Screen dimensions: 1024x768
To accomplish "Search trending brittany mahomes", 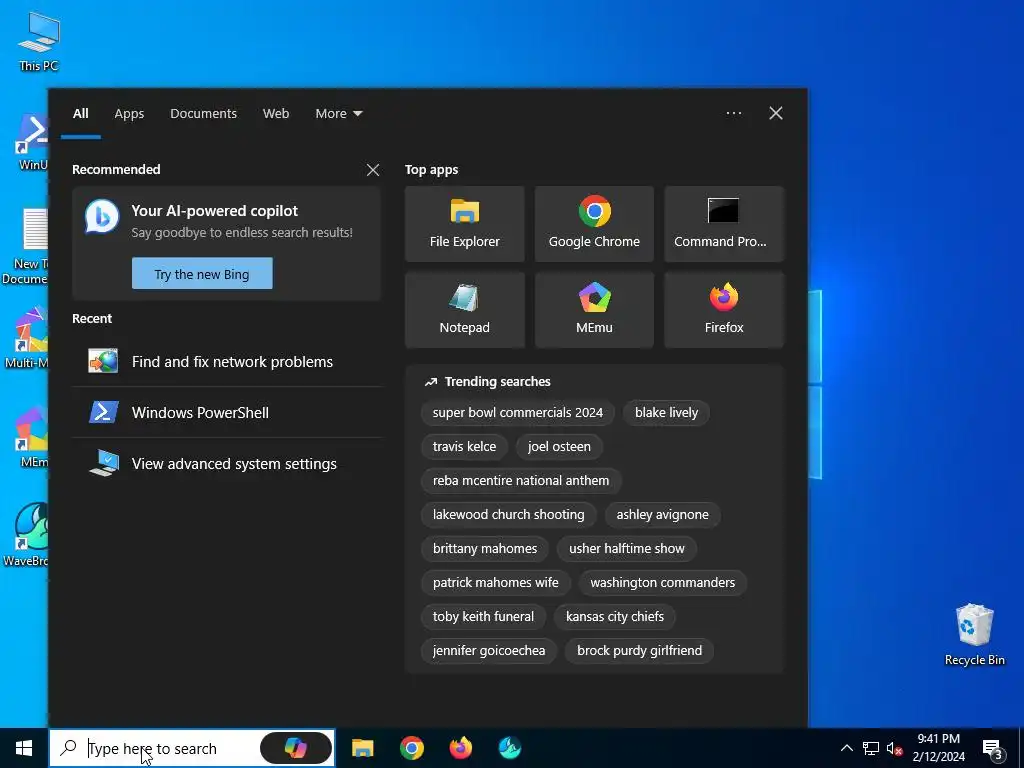I will tap(485, 548).
